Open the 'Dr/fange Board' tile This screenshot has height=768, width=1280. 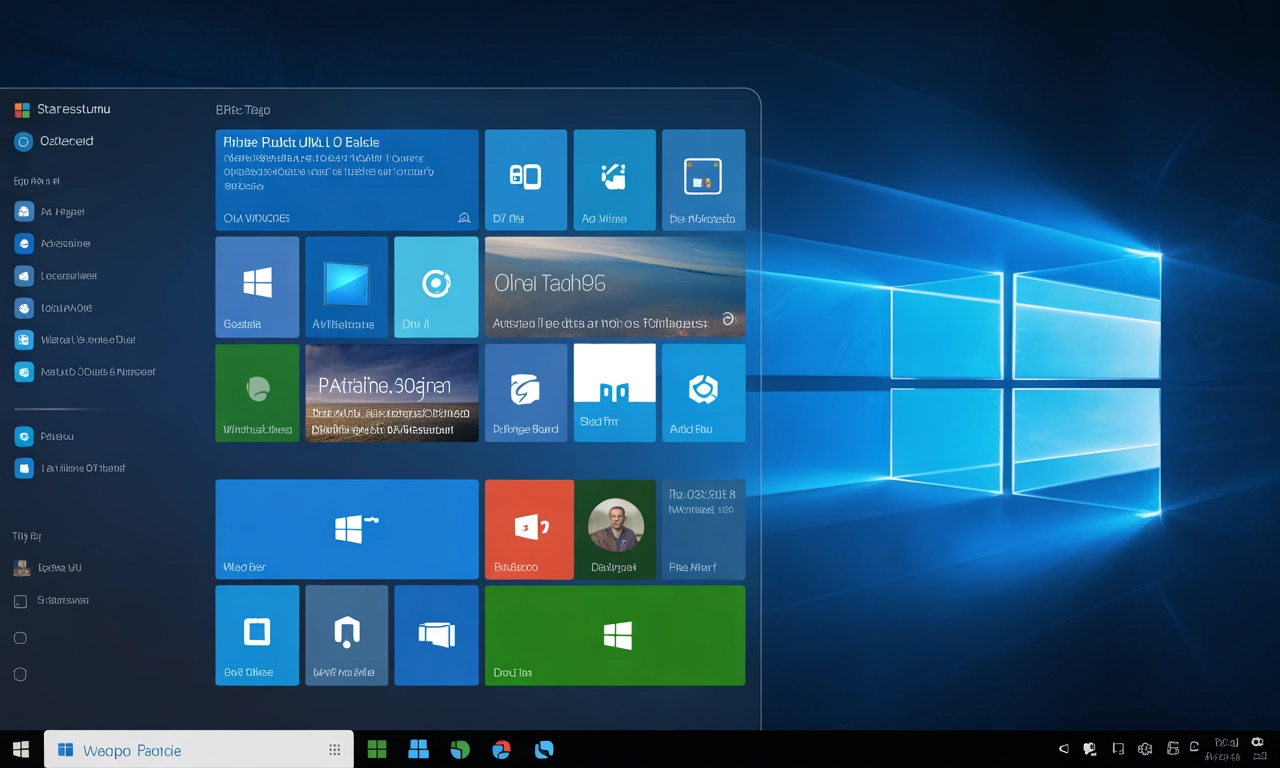coord(525,393)
